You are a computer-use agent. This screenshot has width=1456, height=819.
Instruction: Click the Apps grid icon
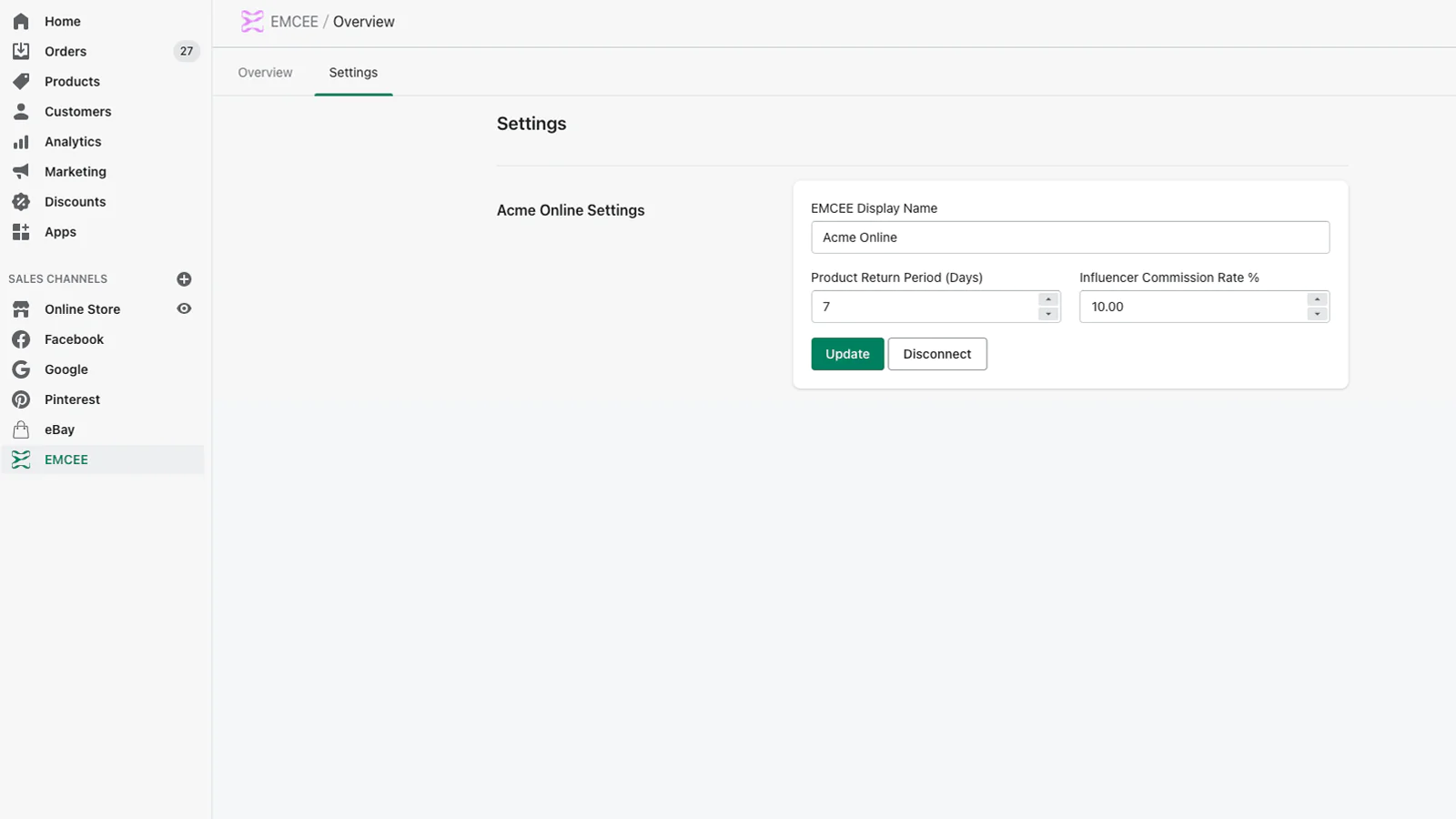[x=21, y=232]
